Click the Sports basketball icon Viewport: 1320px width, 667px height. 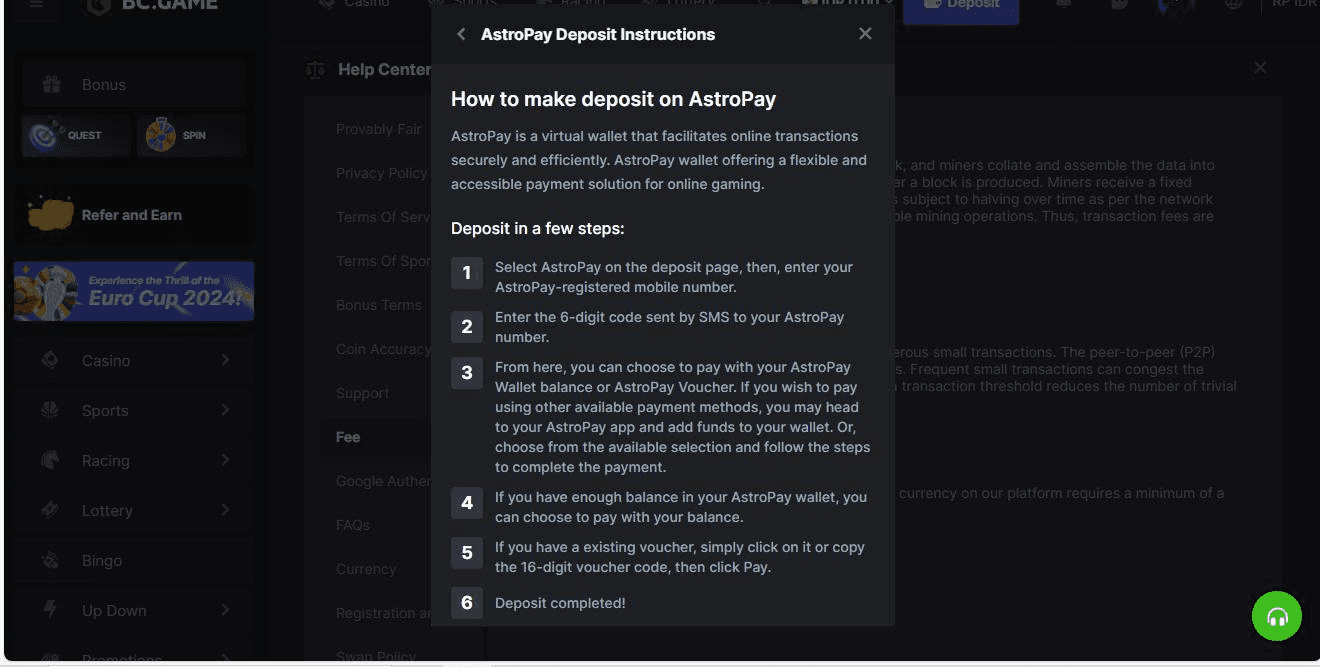[50, 410]
